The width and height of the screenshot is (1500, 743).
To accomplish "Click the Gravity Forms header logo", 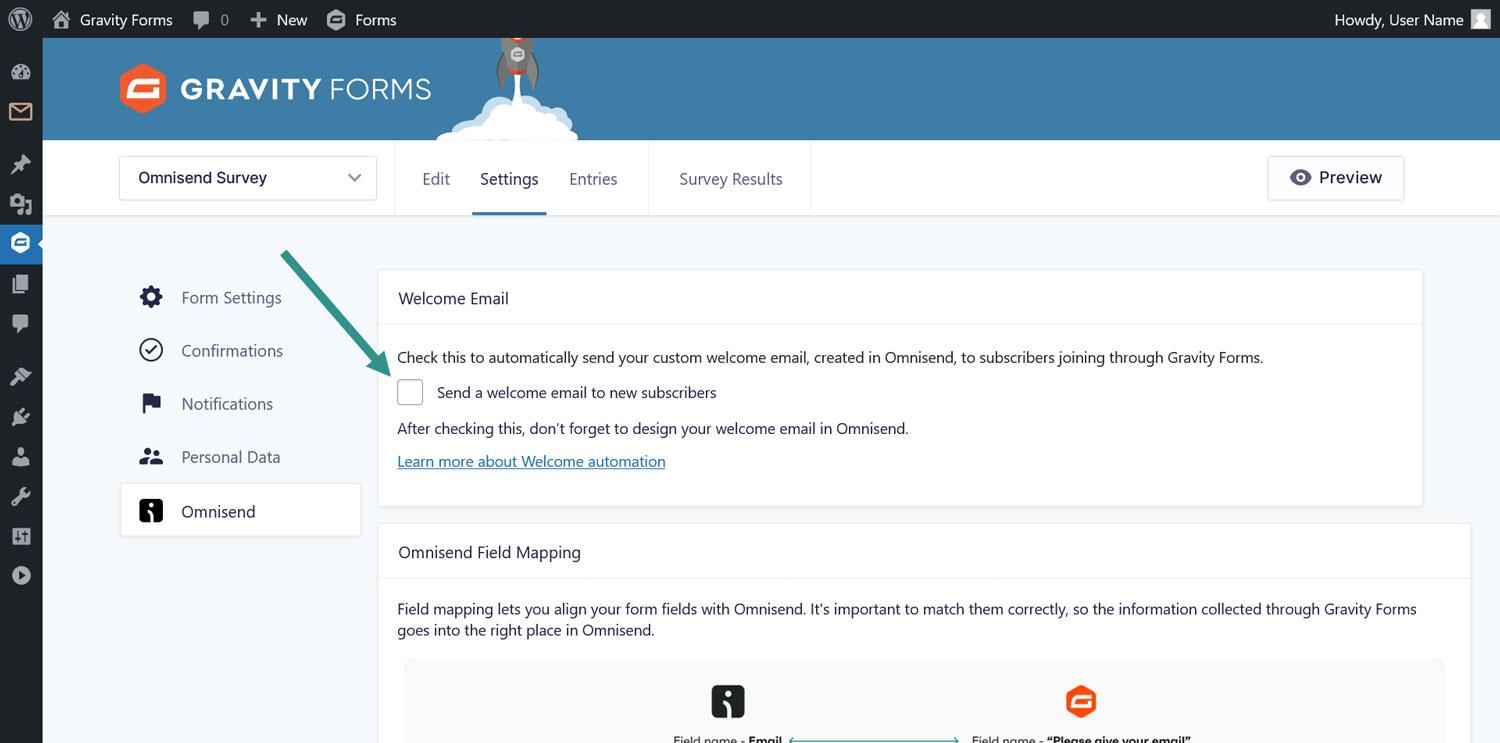I will coord(275,89).
